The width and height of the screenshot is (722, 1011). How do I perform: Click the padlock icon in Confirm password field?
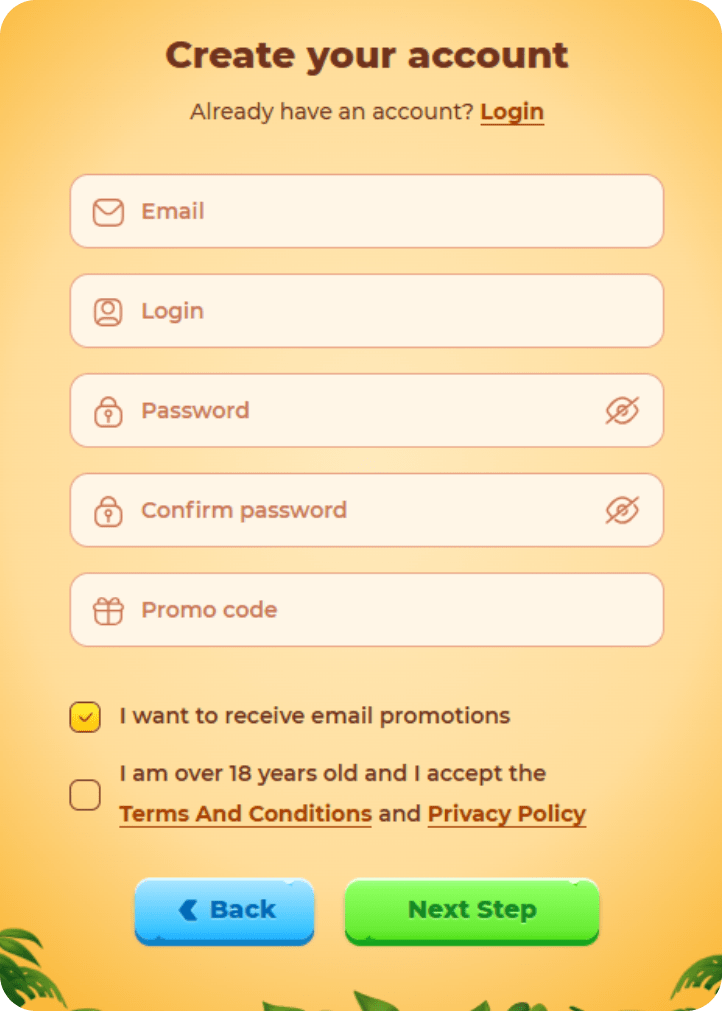tap(108, 511)
